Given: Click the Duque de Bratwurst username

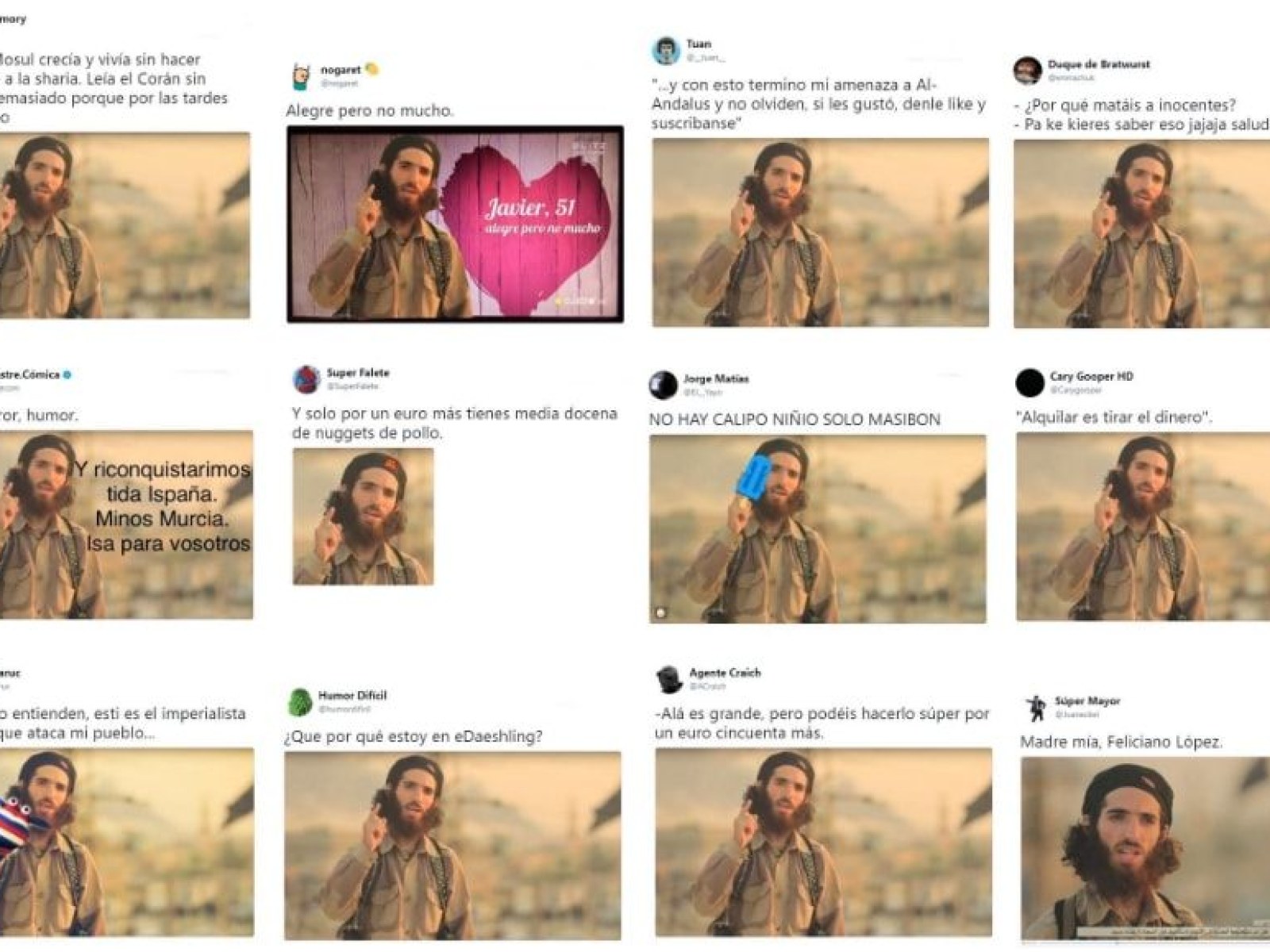Looking at the screenshot, I should tap(1099, 64).
